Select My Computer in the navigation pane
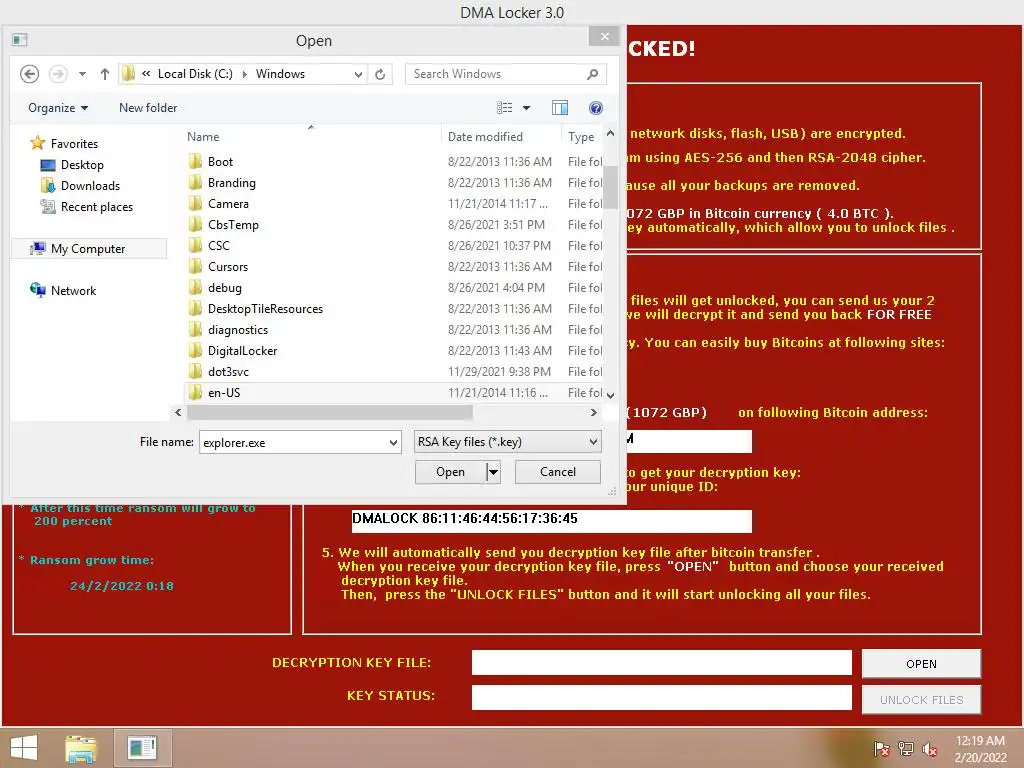This screenshot has height=768, width=1024. (89, 248)
